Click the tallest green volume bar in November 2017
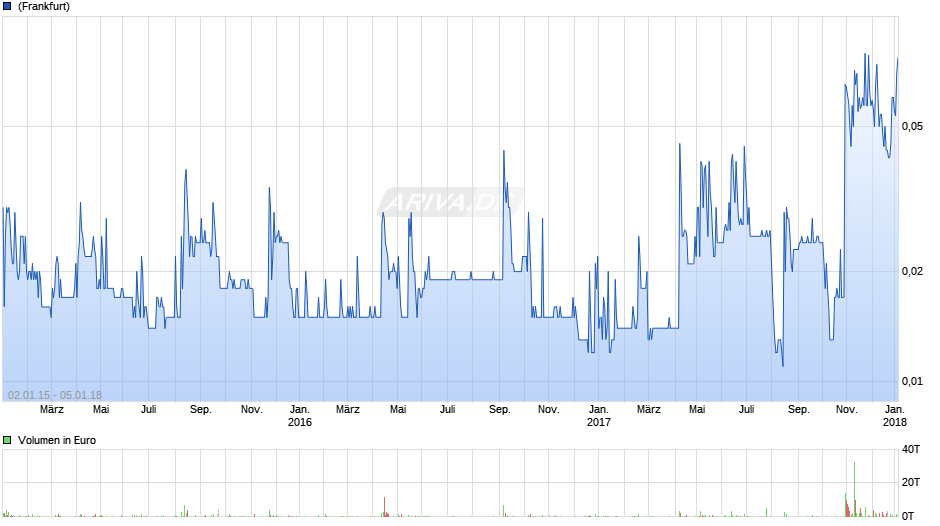 (854, 489)
